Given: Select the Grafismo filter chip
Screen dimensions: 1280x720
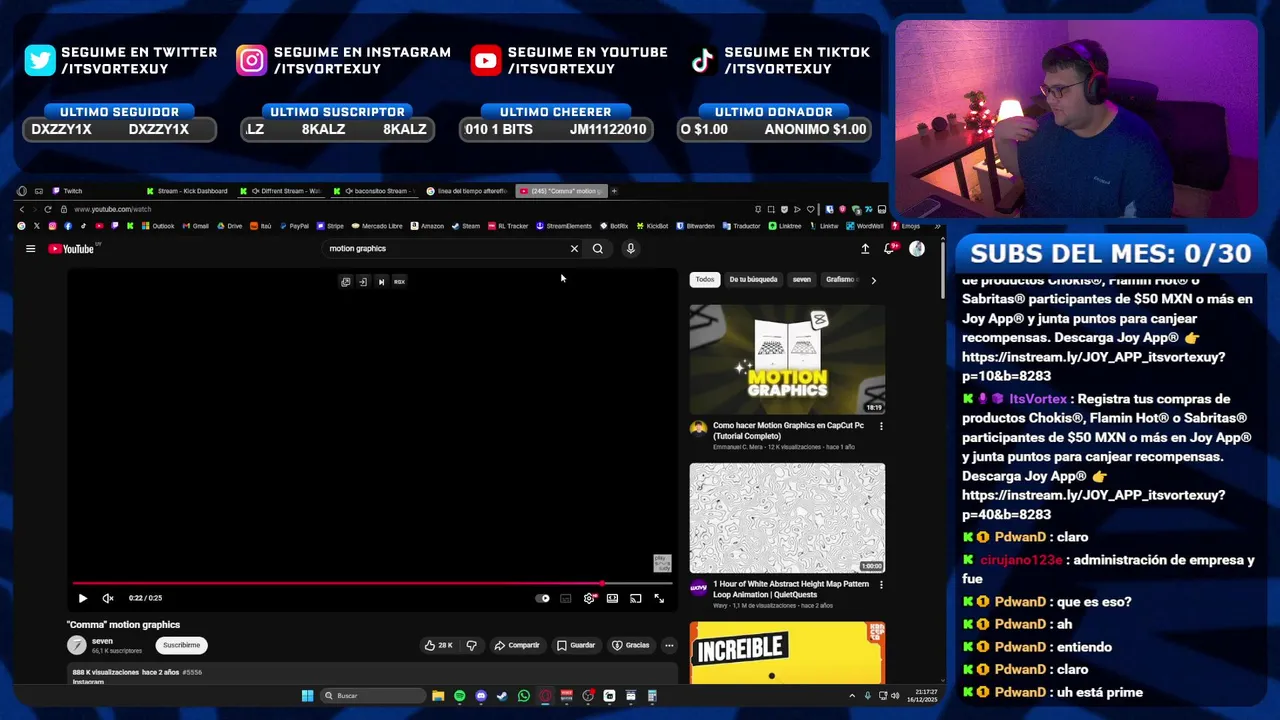Looking at the screenshot, I should (x=841, y=280).
